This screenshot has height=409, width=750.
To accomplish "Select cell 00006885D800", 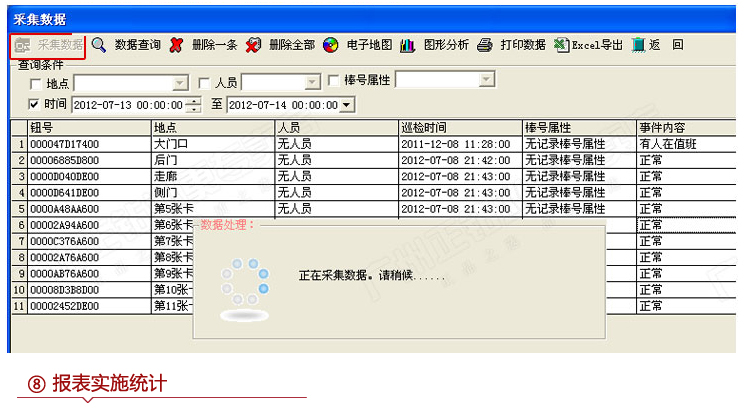I will 89,160.
